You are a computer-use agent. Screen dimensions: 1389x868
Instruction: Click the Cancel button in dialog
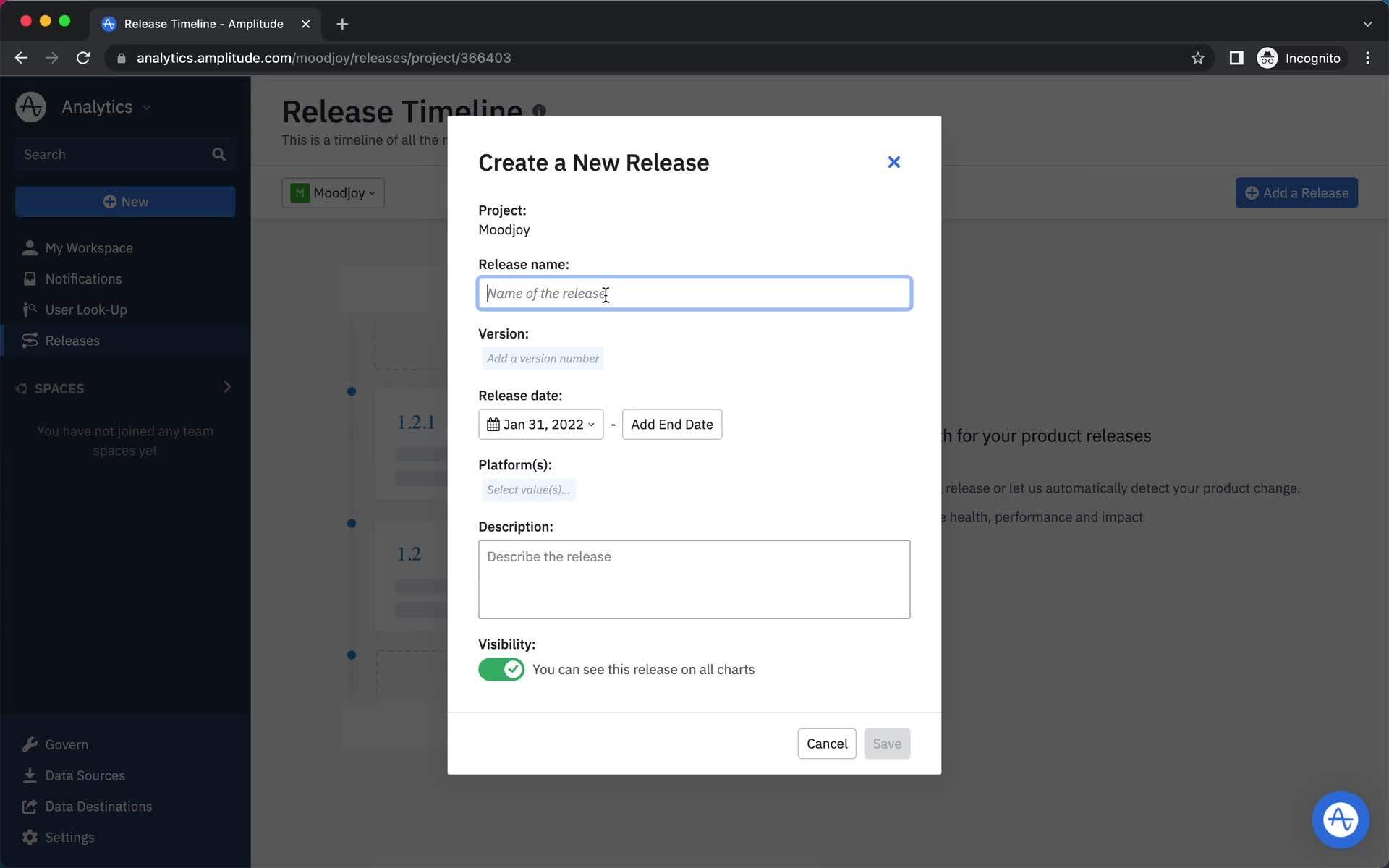click(x=827, y=743)
